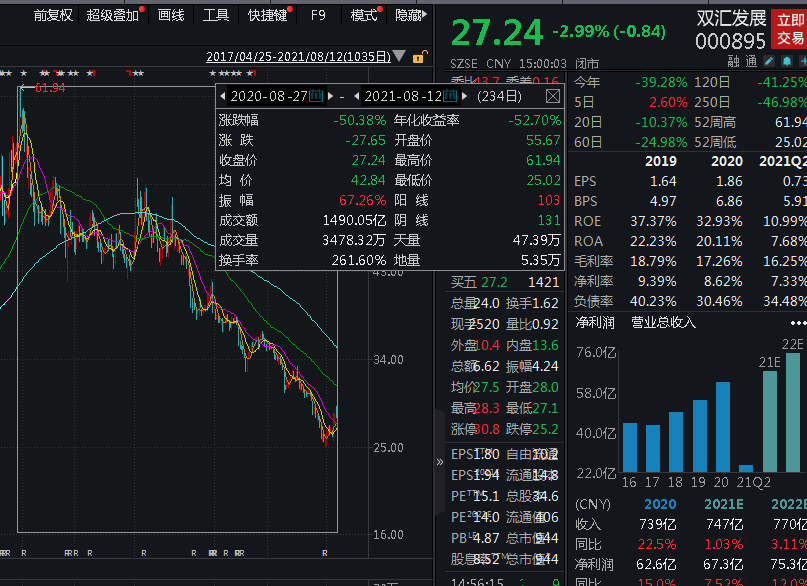
Task: Click the 立即交易 trade button
Action: click(x=790, y=28)
